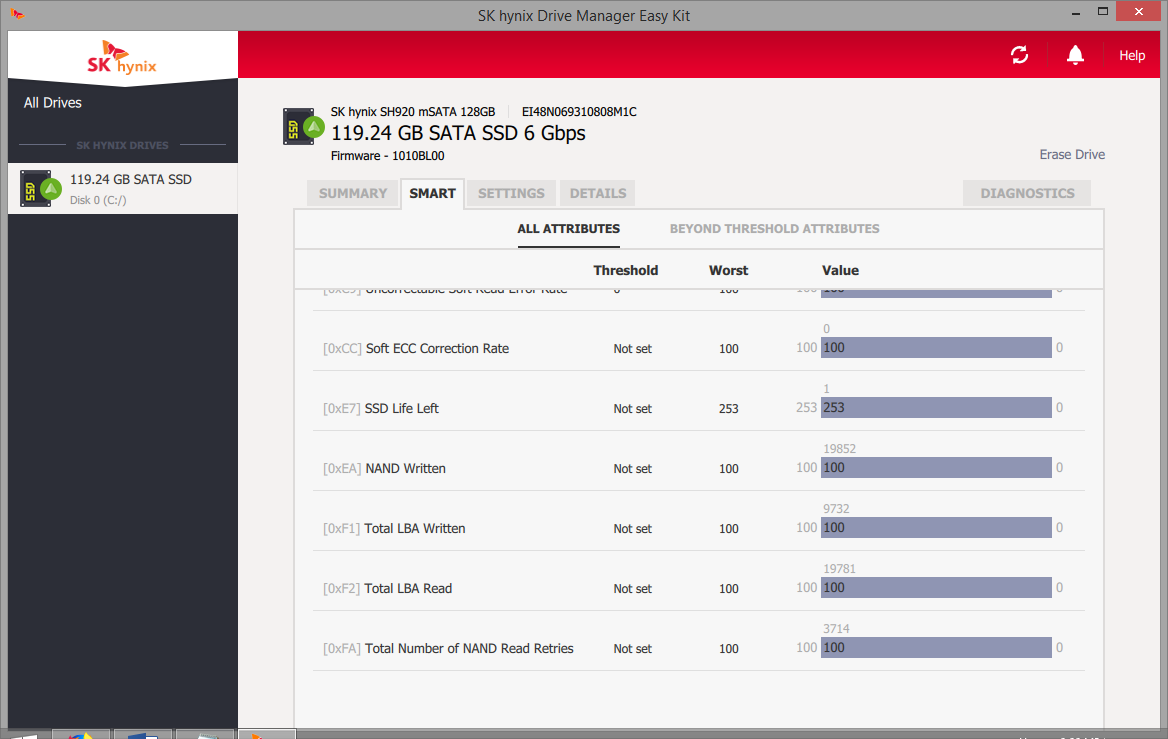The image size is (1168, 739).
Task: Click Firmware - 1010BL00 text
Action: point(387,156)
